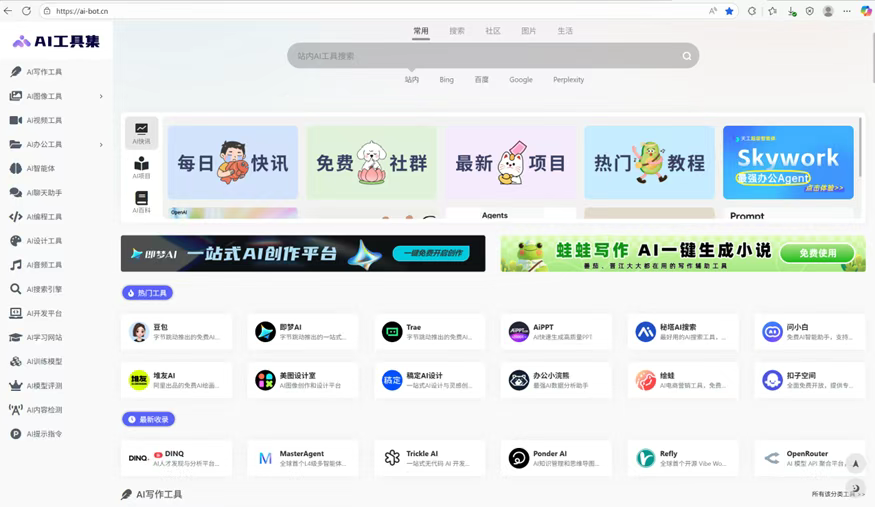Select the 站内 search engine option
The image size is (875, 507).
click(412, 80)
